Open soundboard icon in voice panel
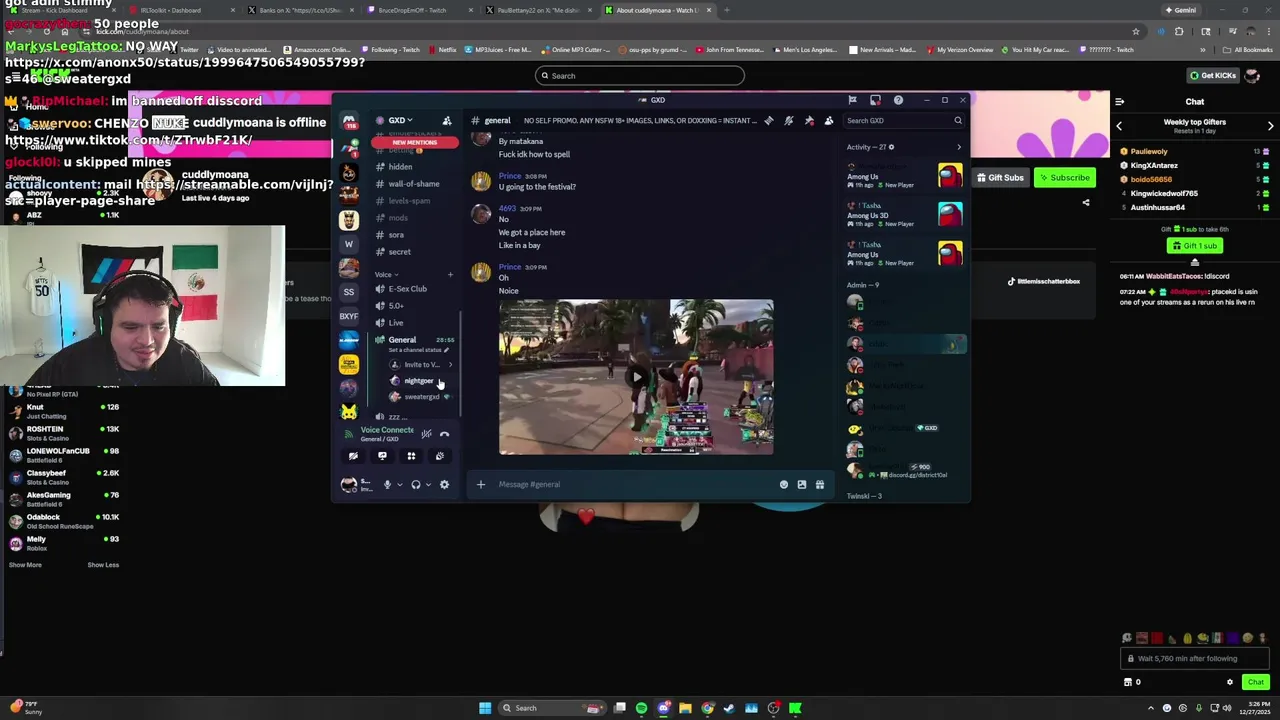Screen dimensions: 1280x720 439,456
